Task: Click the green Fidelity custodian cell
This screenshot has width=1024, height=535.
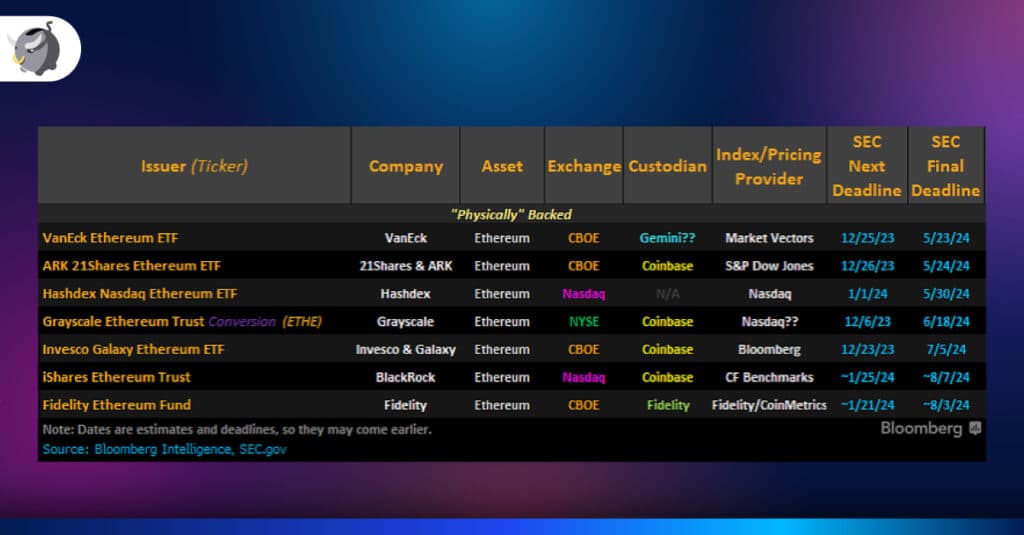Action: 667,405
